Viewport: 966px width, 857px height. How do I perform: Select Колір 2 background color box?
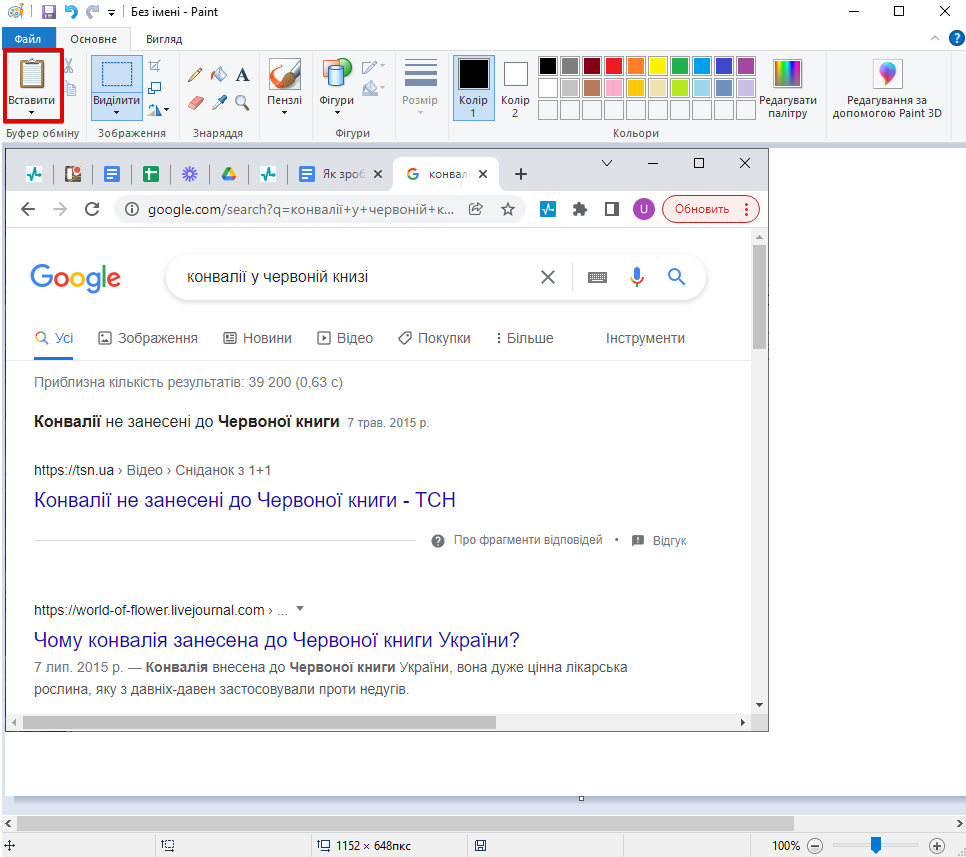pos(515,87)
